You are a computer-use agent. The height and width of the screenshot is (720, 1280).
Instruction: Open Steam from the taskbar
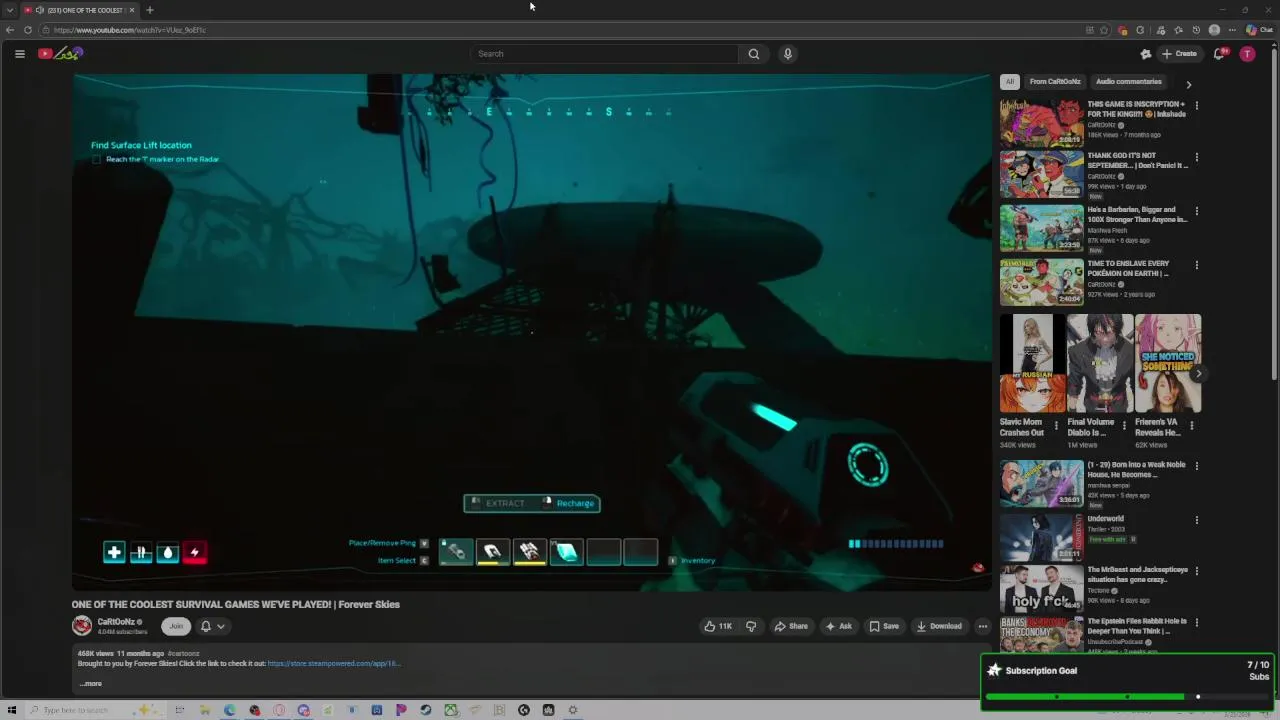pos(426,710)
